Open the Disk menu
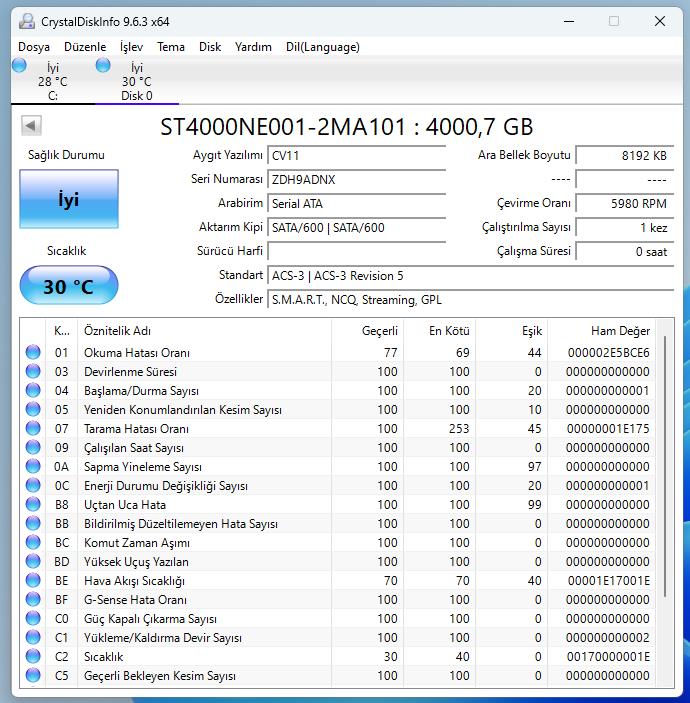Viewport: 690px width, 703px height. [210, 47]
